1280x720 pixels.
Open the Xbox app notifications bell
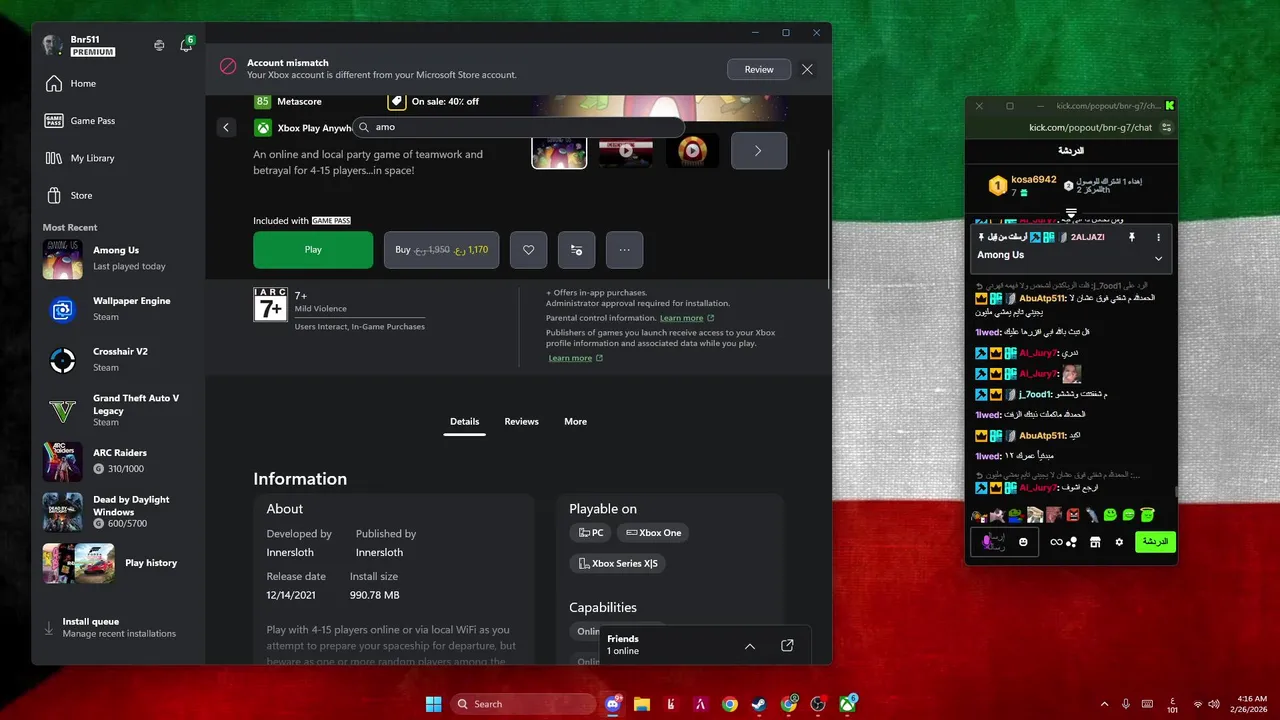(x=185, y=45)
